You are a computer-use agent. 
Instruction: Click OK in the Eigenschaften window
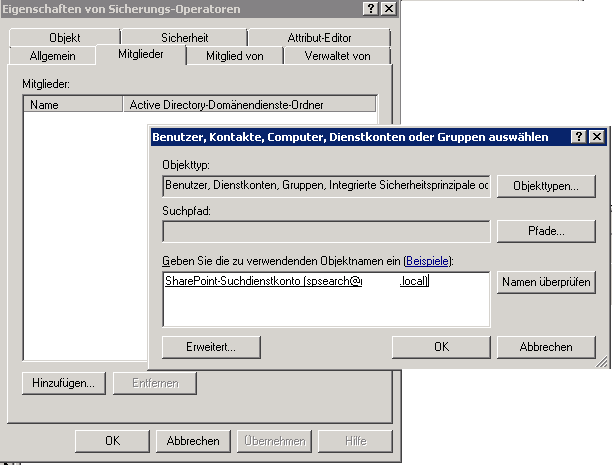112,441
